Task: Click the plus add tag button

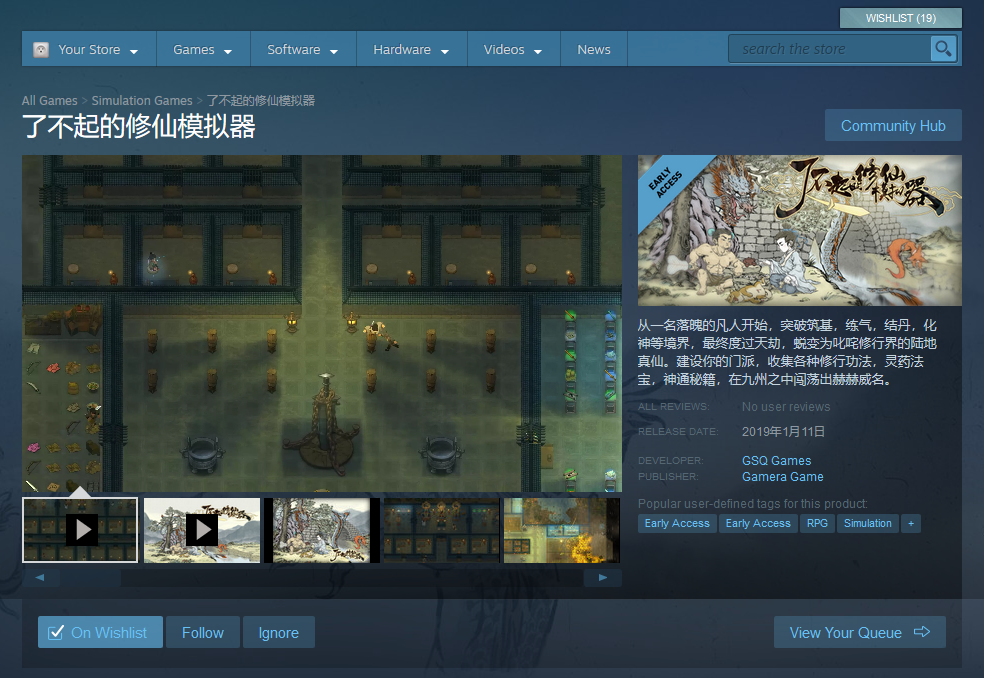Action: (x=911, y=523)
